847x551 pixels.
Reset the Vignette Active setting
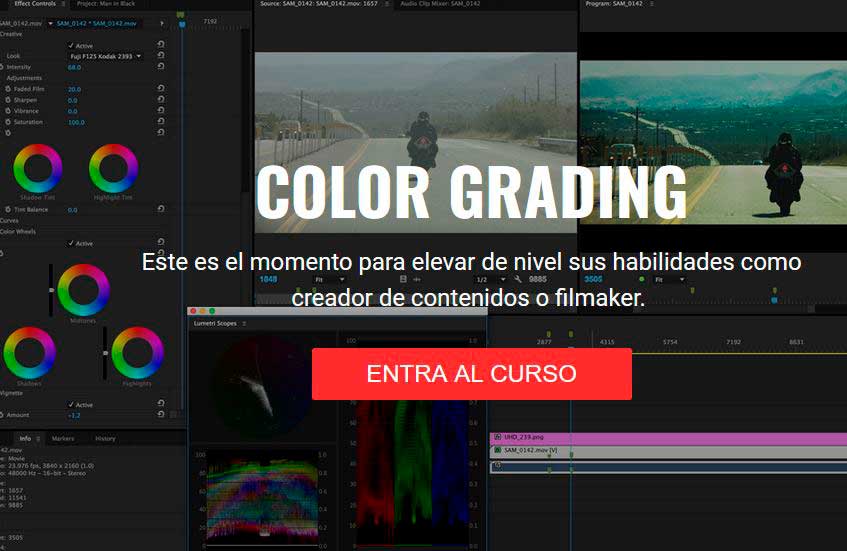161,403
